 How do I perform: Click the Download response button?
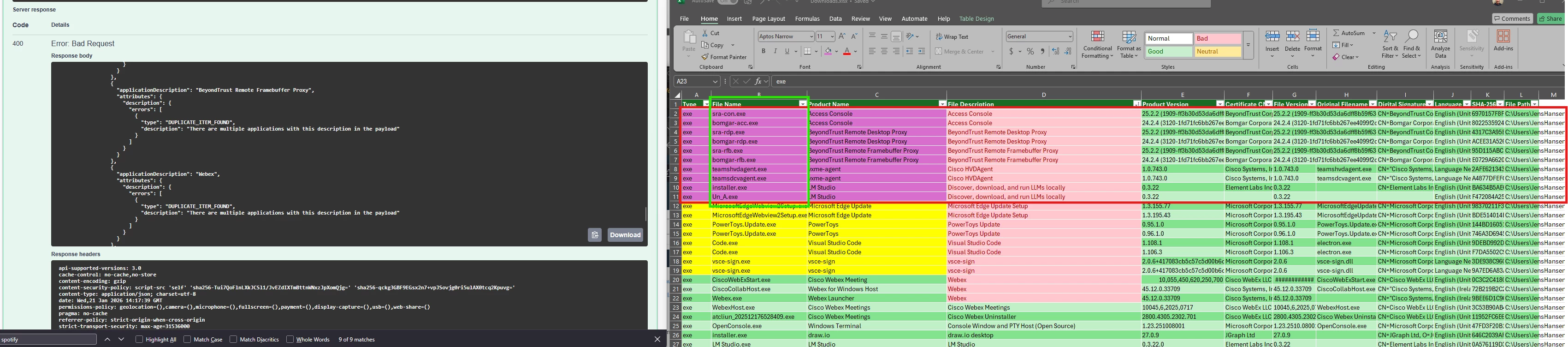(625, 235)
